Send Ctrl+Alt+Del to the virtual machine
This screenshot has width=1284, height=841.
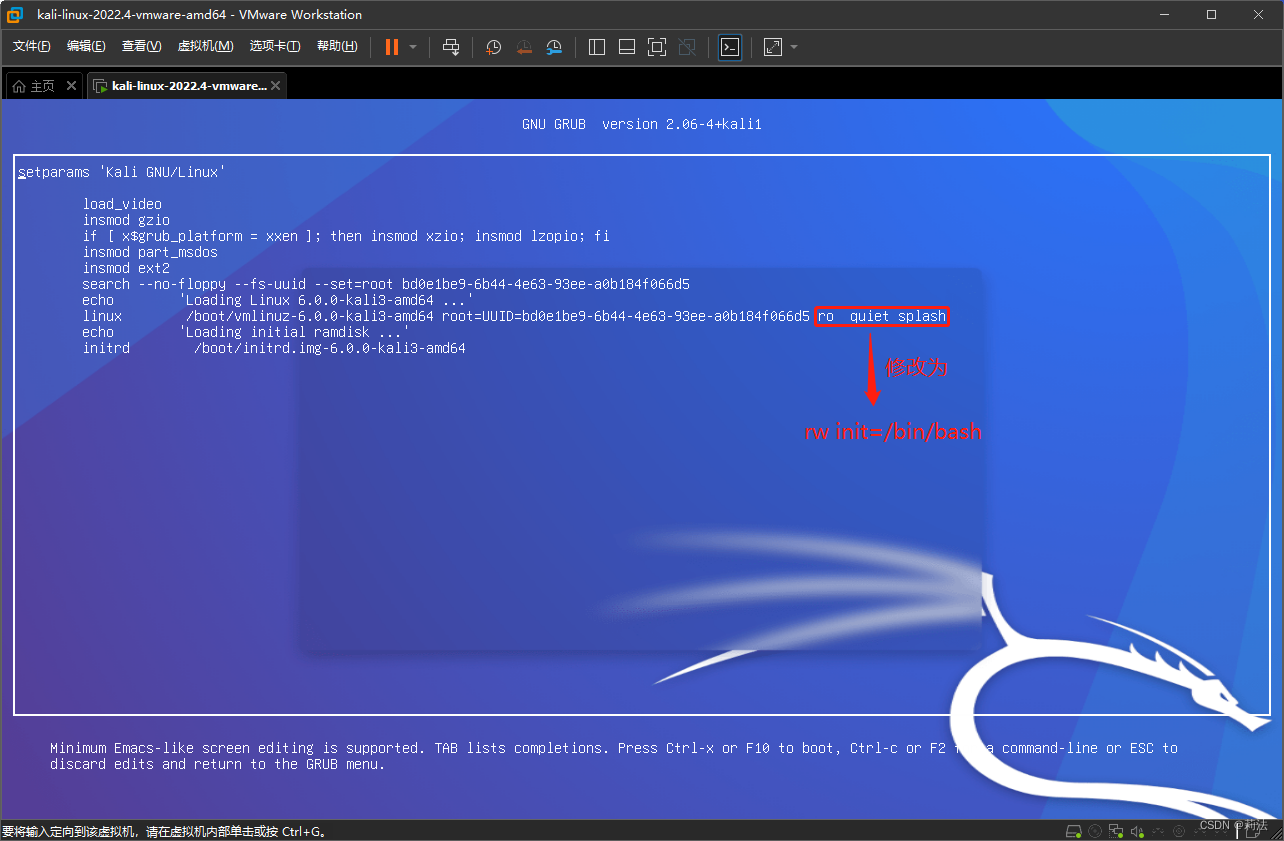pos(451,47)
